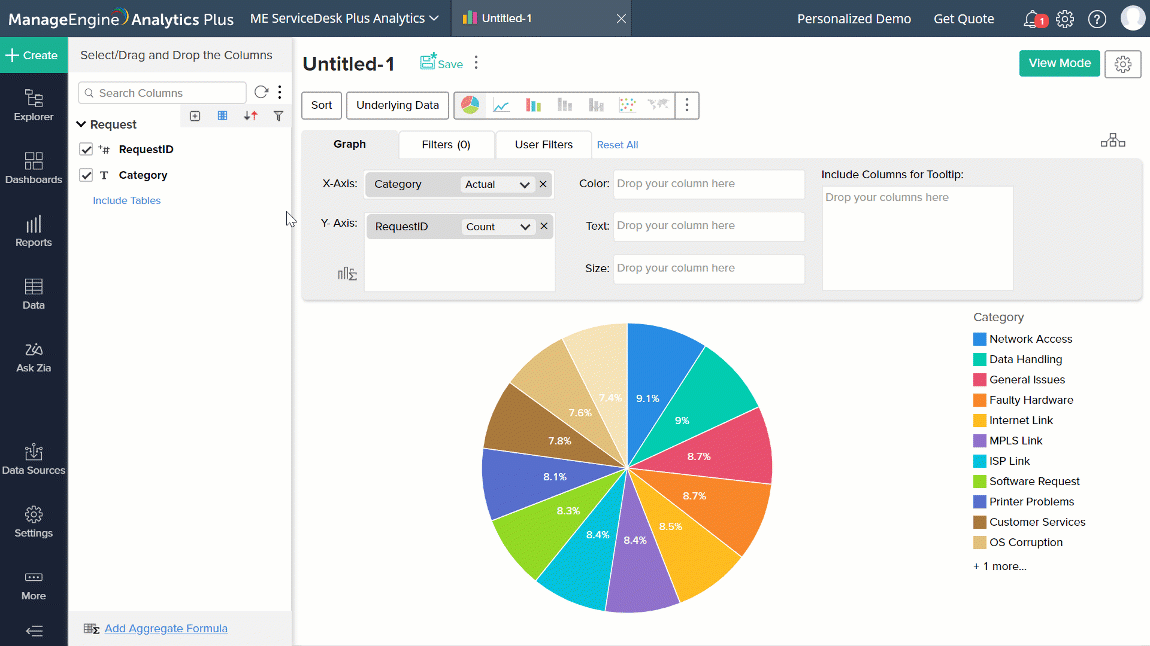Viewport: 1150px width, 646px height.
Task: Click Reset All link
Action: (618, 145)
